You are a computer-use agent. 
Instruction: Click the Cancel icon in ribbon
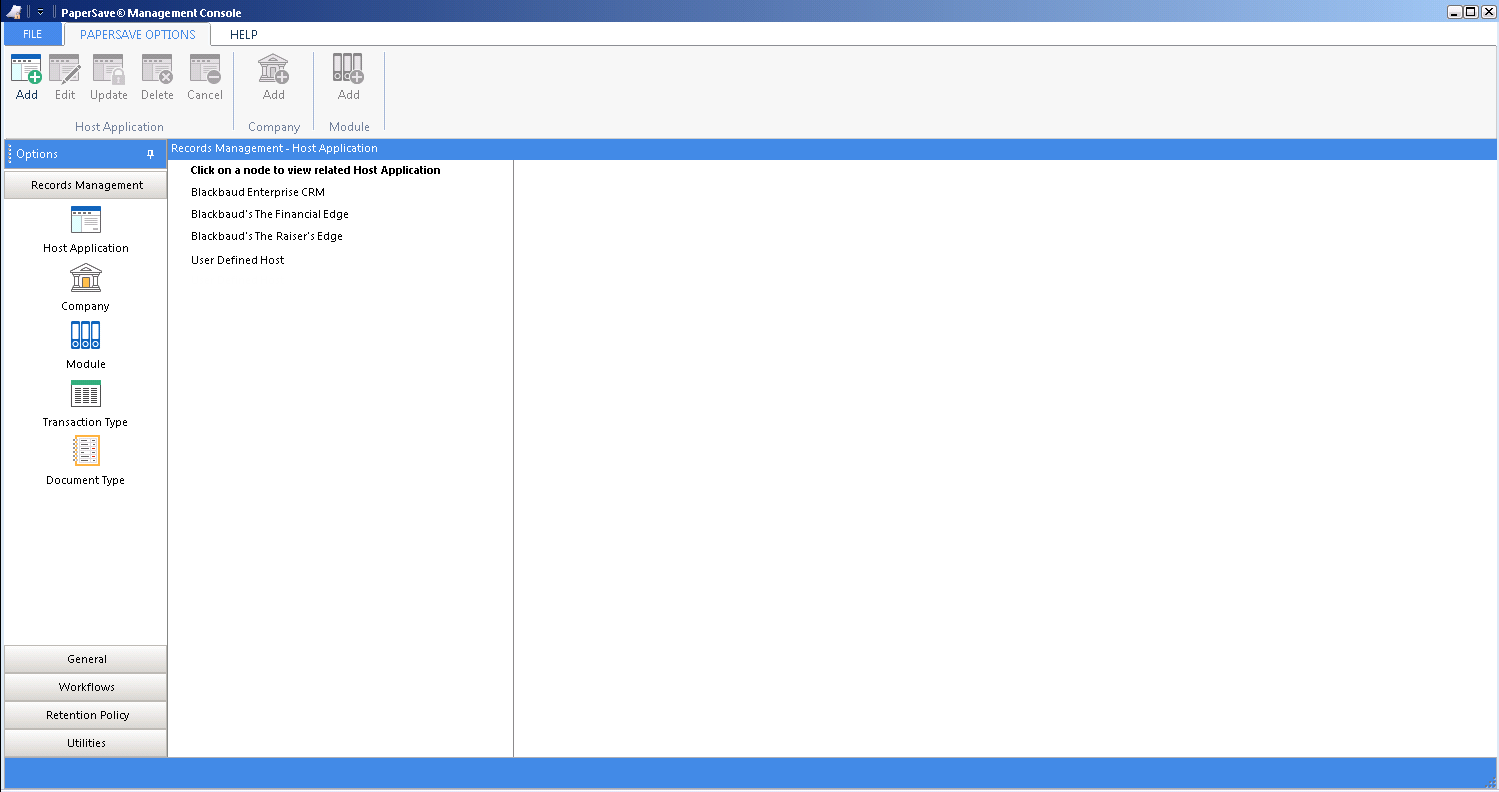click(205, 70)
